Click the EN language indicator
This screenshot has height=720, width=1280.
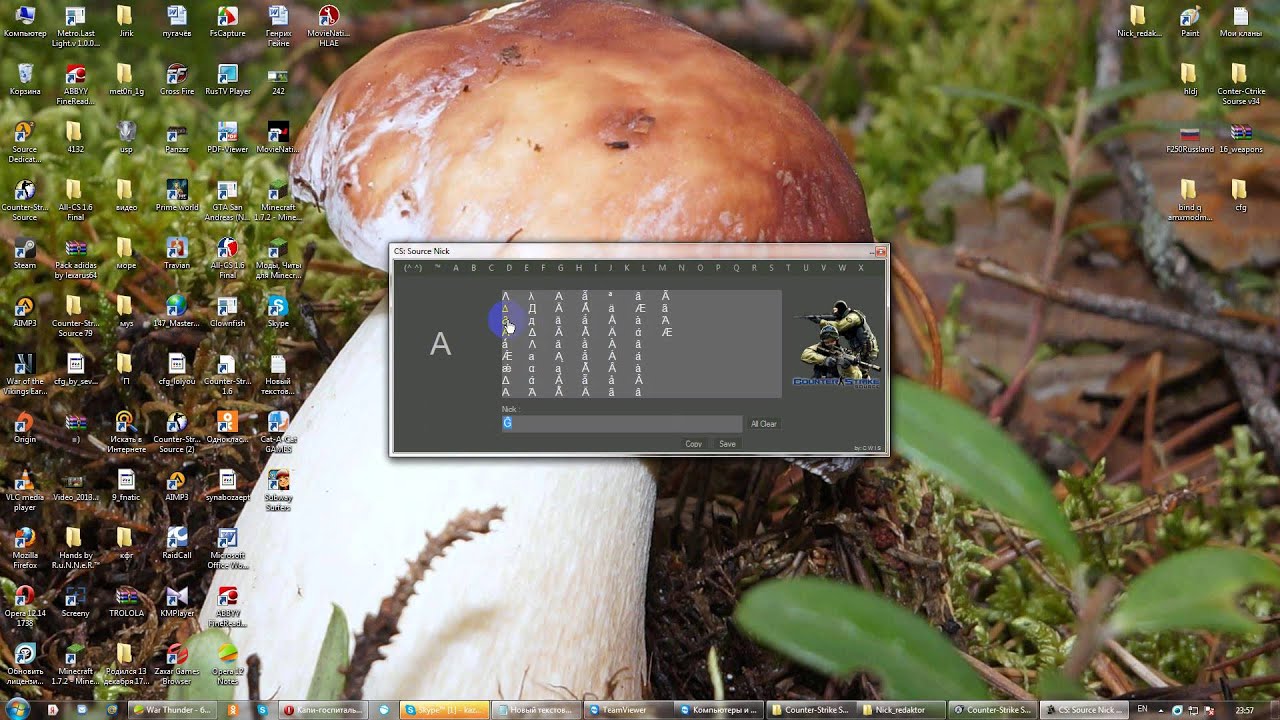[1143, 710]
